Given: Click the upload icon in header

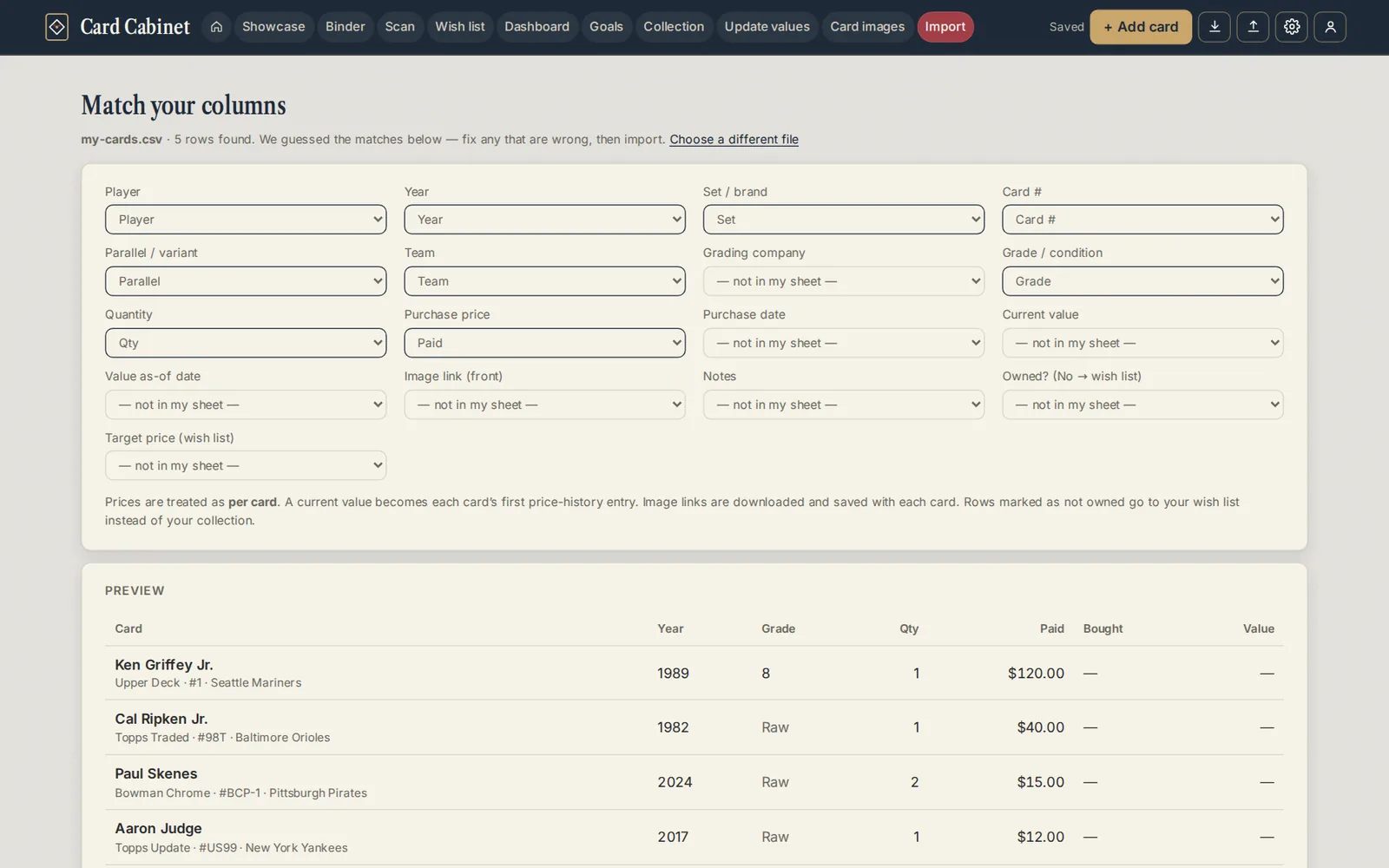Looking at the screenshot, I should (1253, 27).
